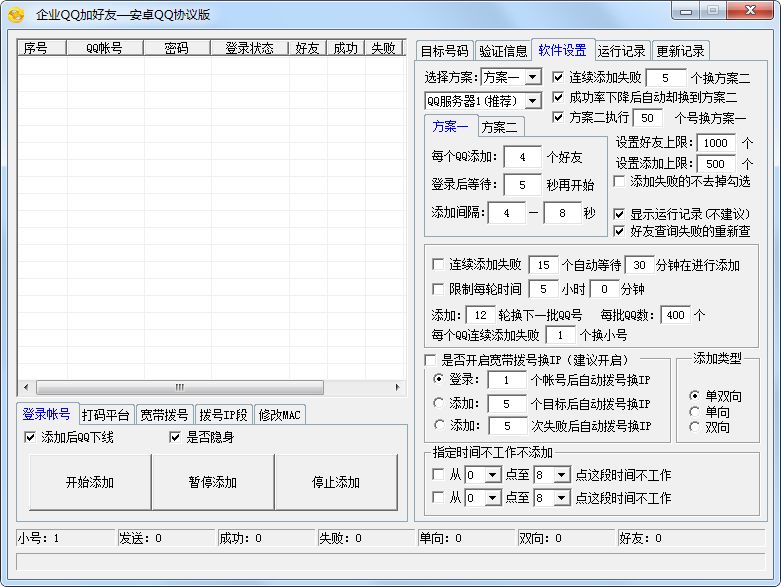Viewport: 781px width, 587px height.
Task: Click the 添加 轮换下一批QQ号 field showing 12
Action: click(481, 315)
